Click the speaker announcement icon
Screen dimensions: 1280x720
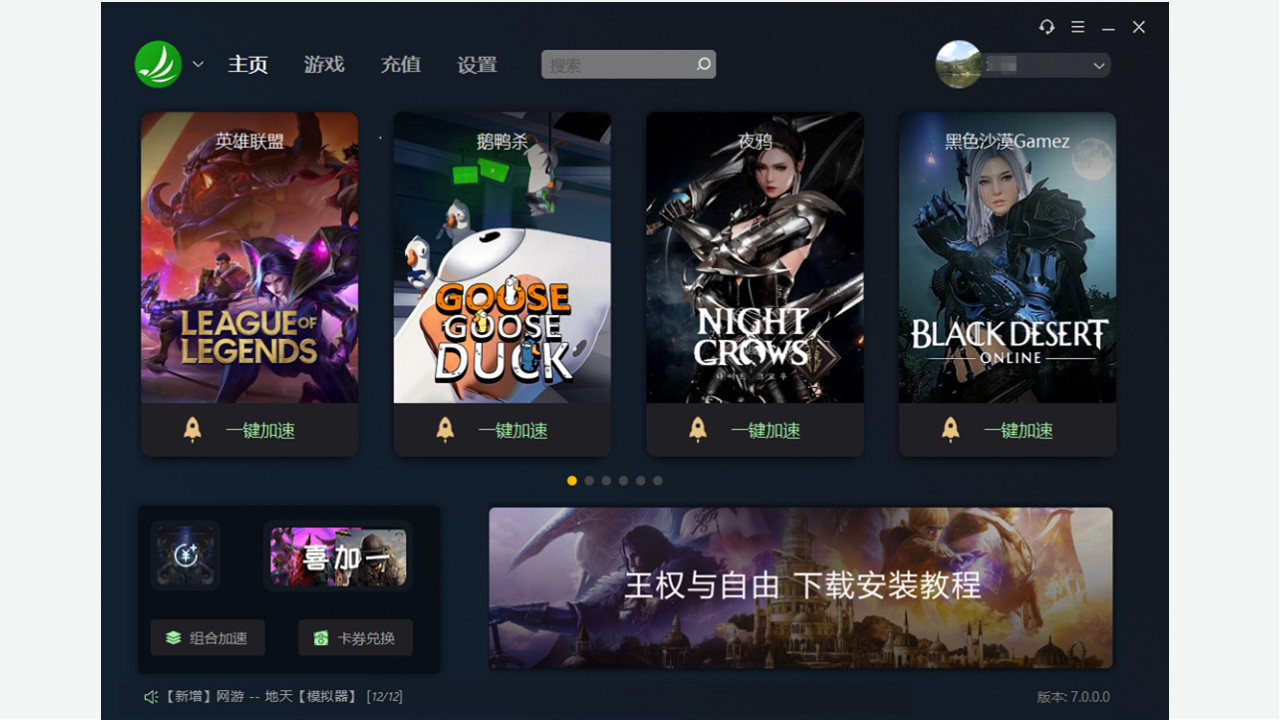[151, 697]
